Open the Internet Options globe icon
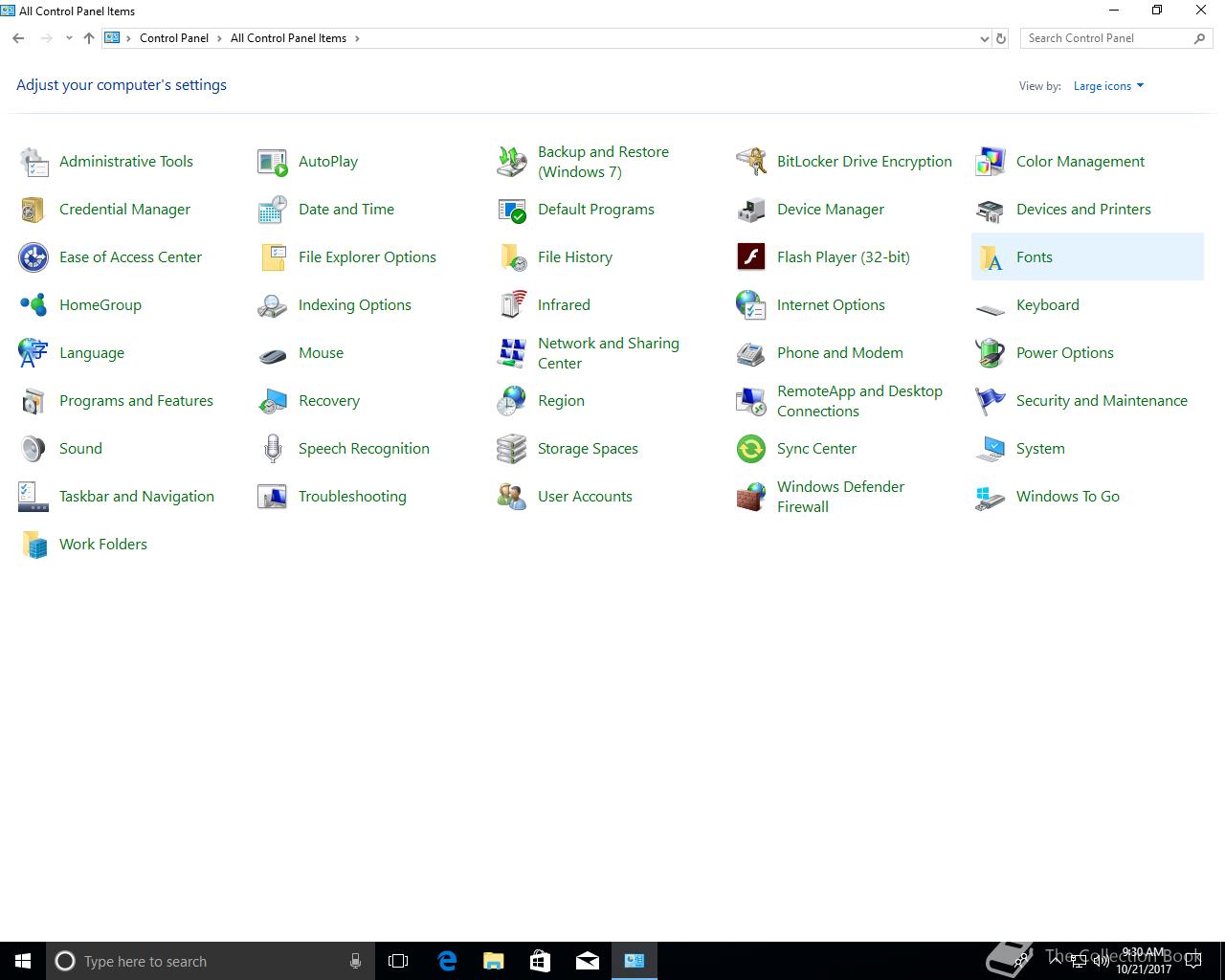1225x980 pixels. pyautogui.click(x=751, y=305)
